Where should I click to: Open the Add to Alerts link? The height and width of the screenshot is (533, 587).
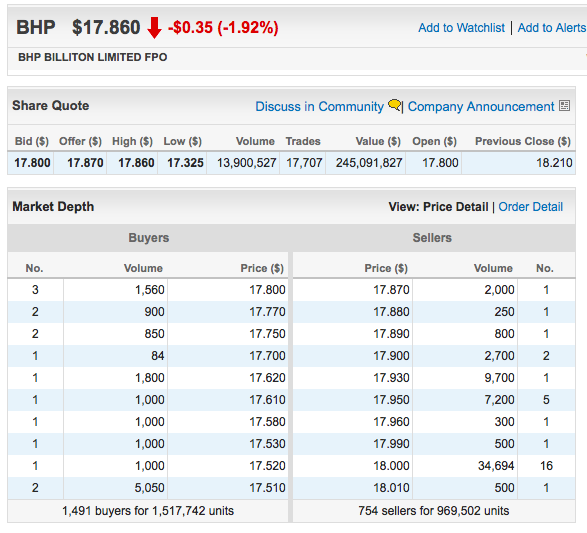[x=552, y=28]
